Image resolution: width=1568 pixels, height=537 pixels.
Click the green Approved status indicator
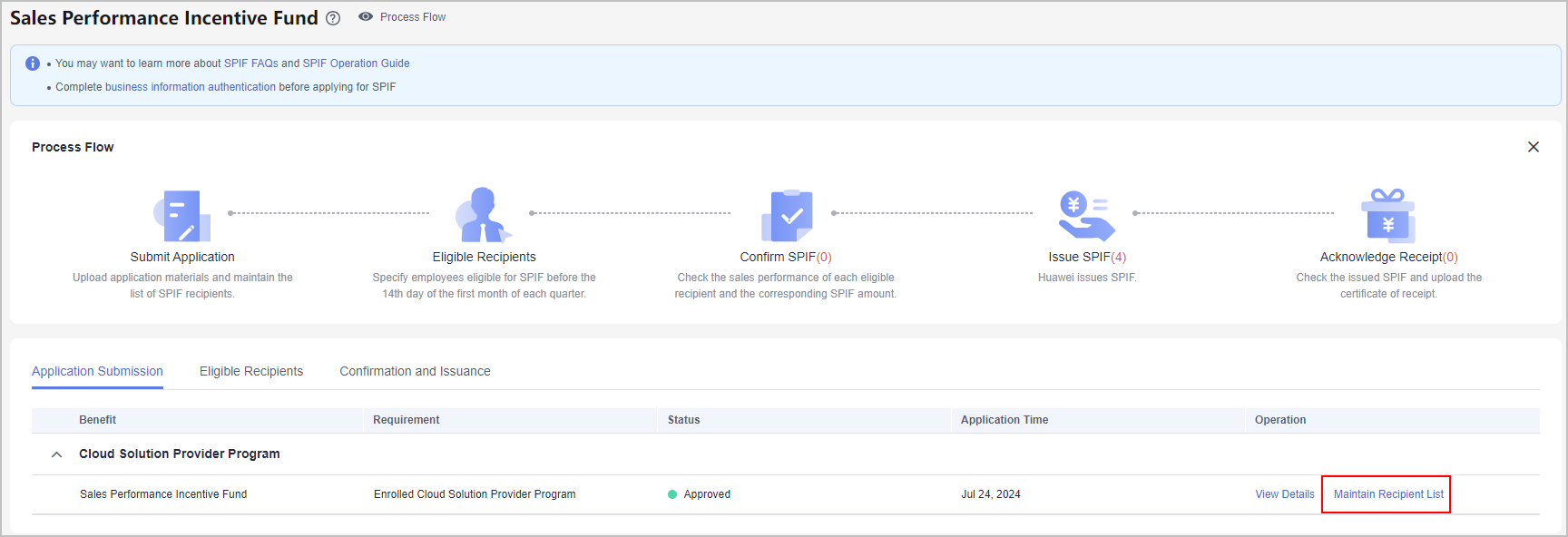(672, 494)
